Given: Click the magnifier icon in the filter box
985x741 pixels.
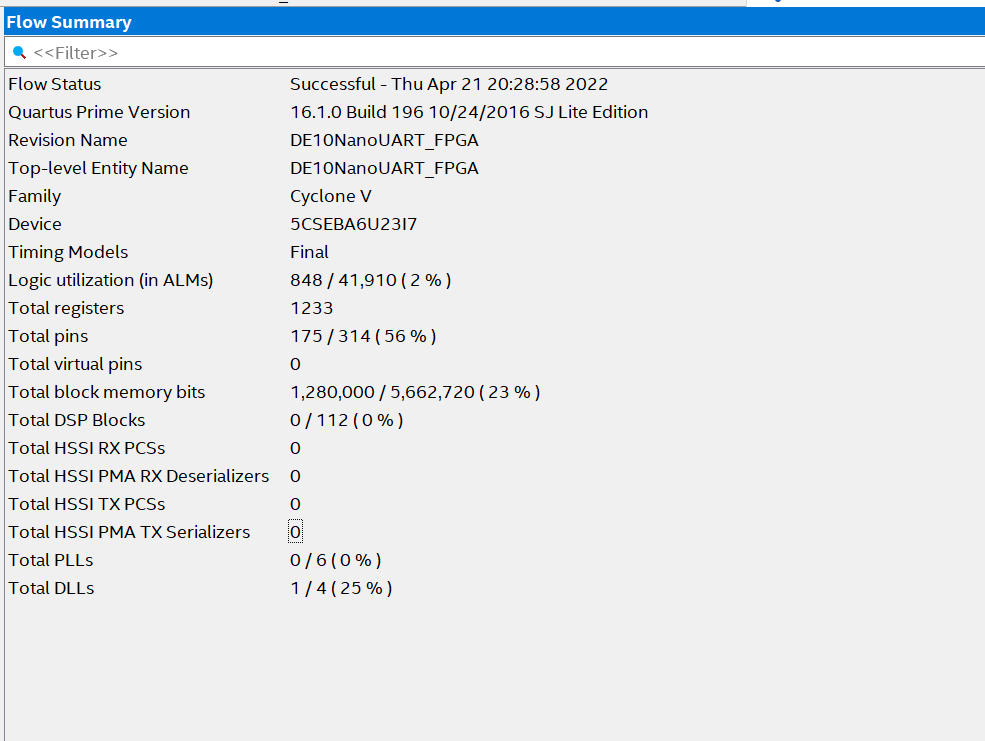Looking at the screenshot, I should tap(19, 53).
